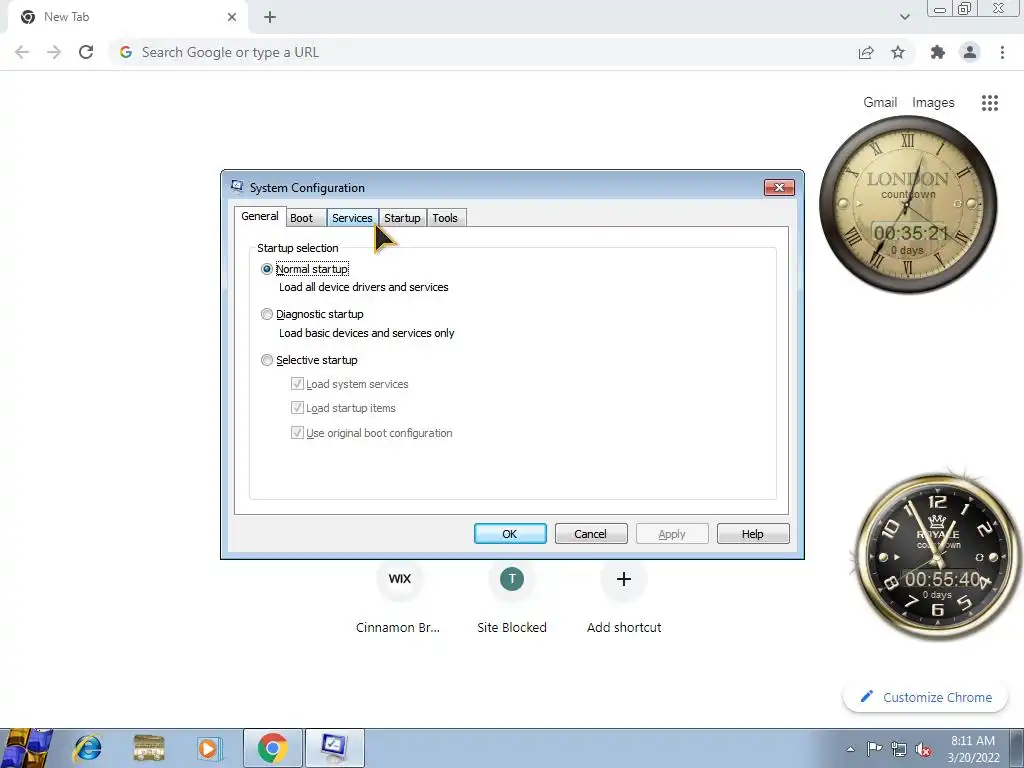Open the Tools tab
This screenshot has height=768, width=1024.
445,218
